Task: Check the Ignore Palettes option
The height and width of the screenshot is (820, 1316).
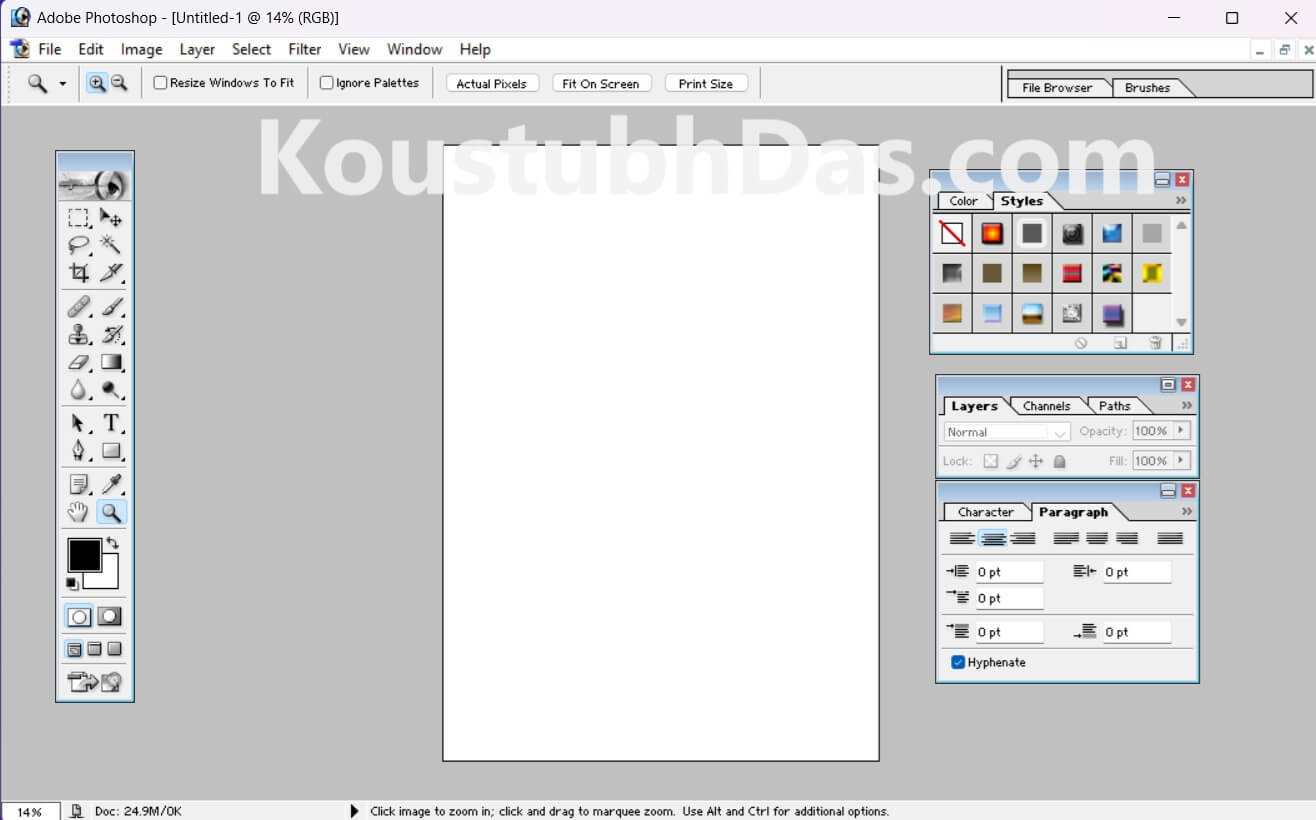Action: pyautogui.click(x=325, y=83)
